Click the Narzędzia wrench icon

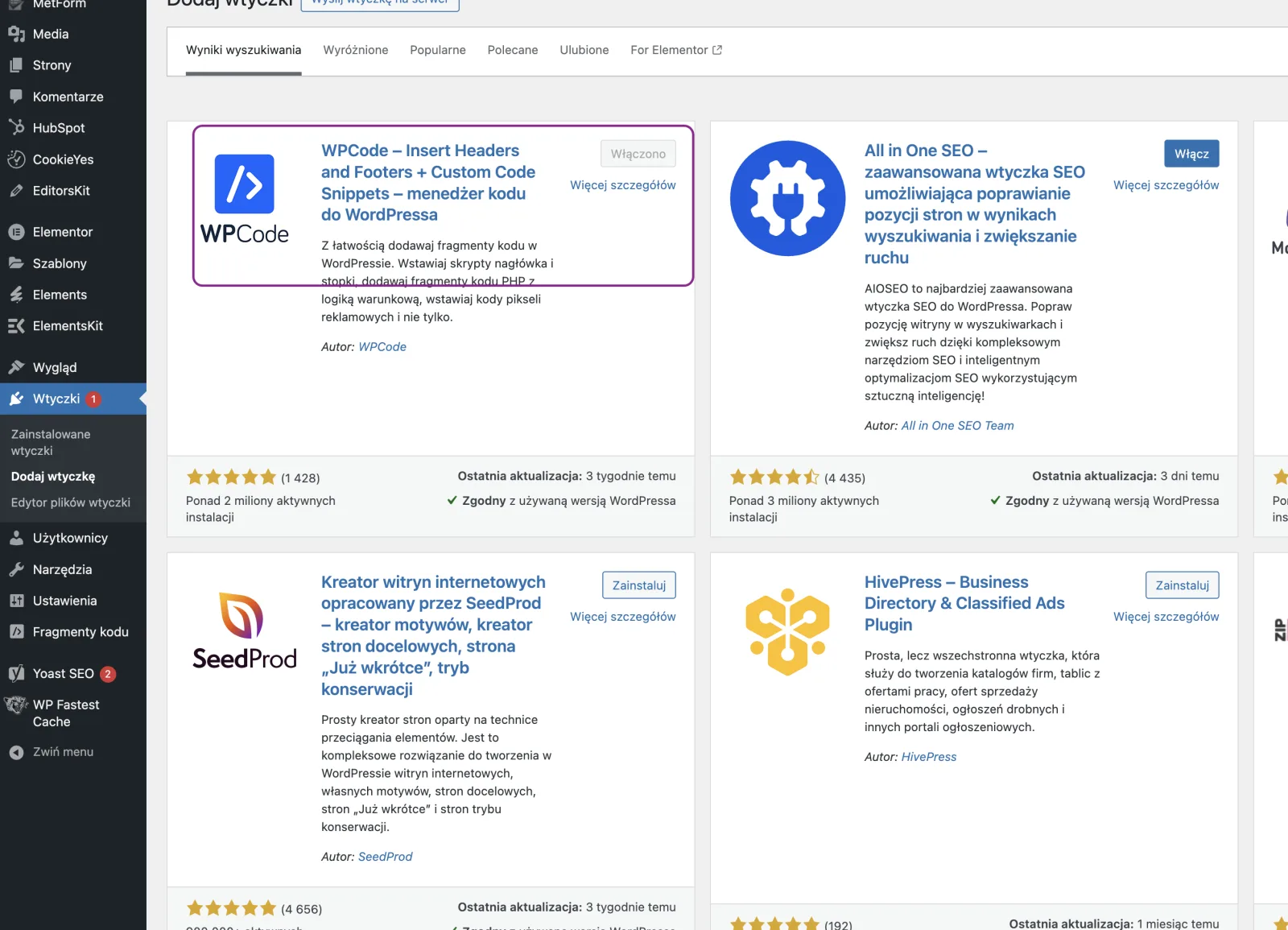[x=16, y=569]
